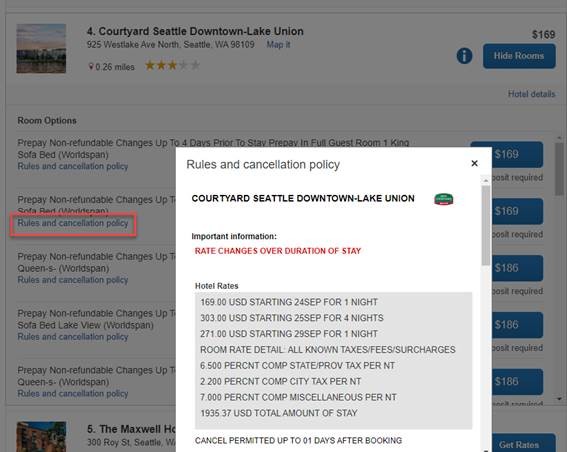This screenshot has height=452, width=567.
Task: Click the 'Important information:' label
Action: tap(234, 236)
